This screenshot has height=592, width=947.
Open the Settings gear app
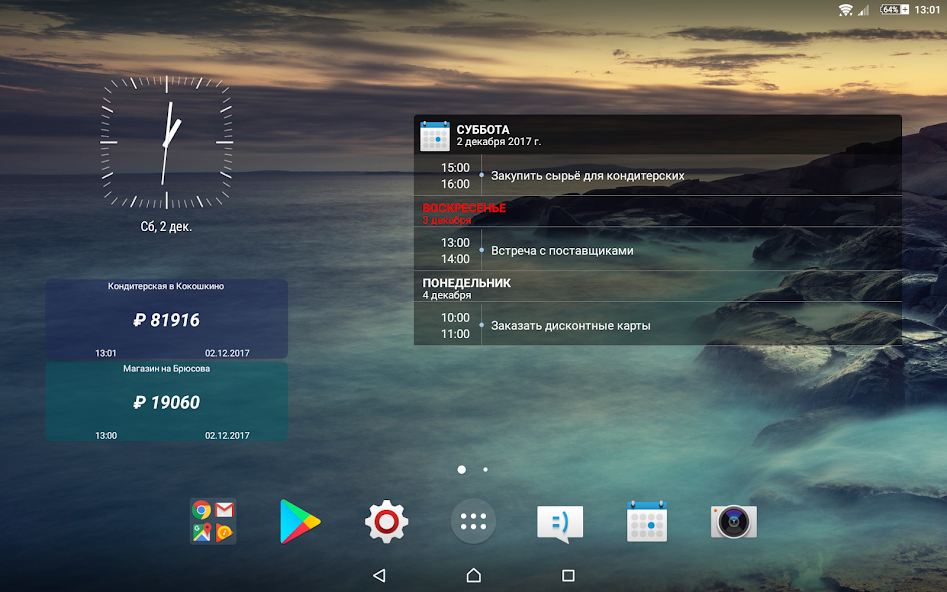pyautogui.click(x=387, y=521)
